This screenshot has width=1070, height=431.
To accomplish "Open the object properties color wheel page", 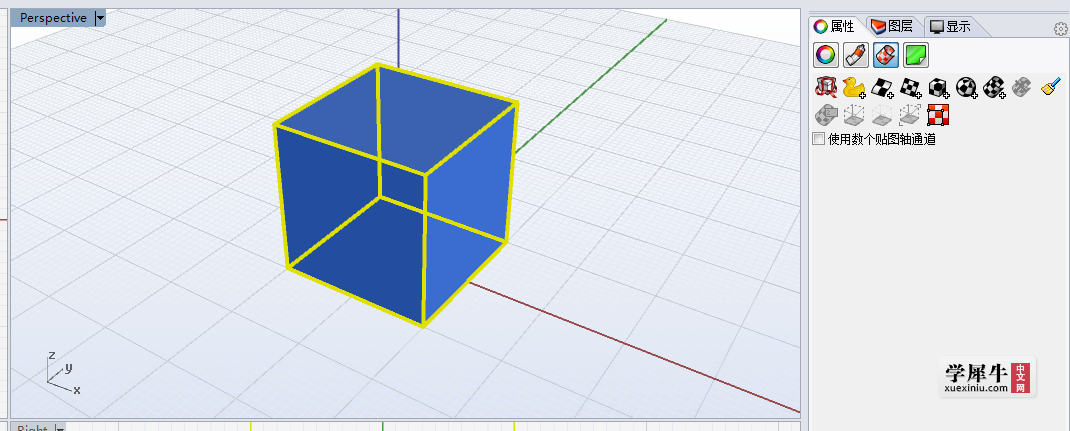I will [x=826, y=55].
